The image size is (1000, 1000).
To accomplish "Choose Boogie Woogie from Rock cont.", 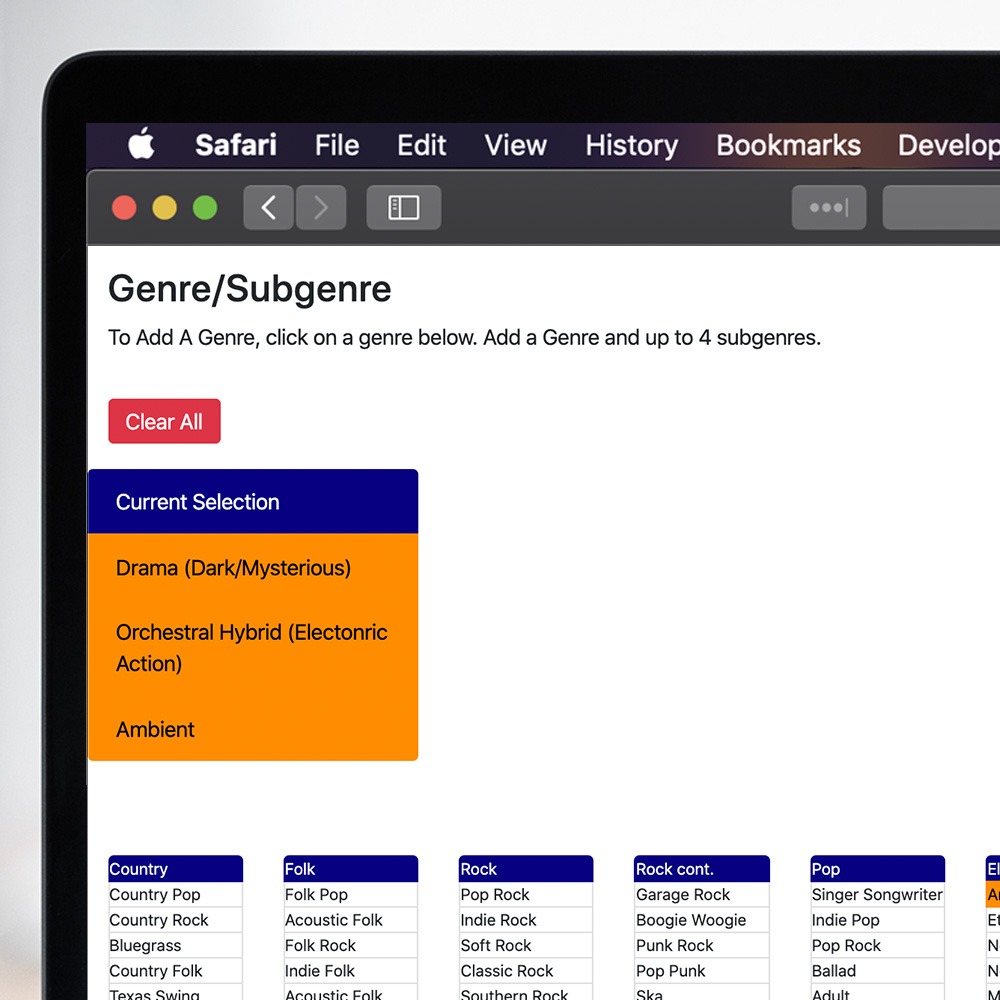I will click(702, 920).
